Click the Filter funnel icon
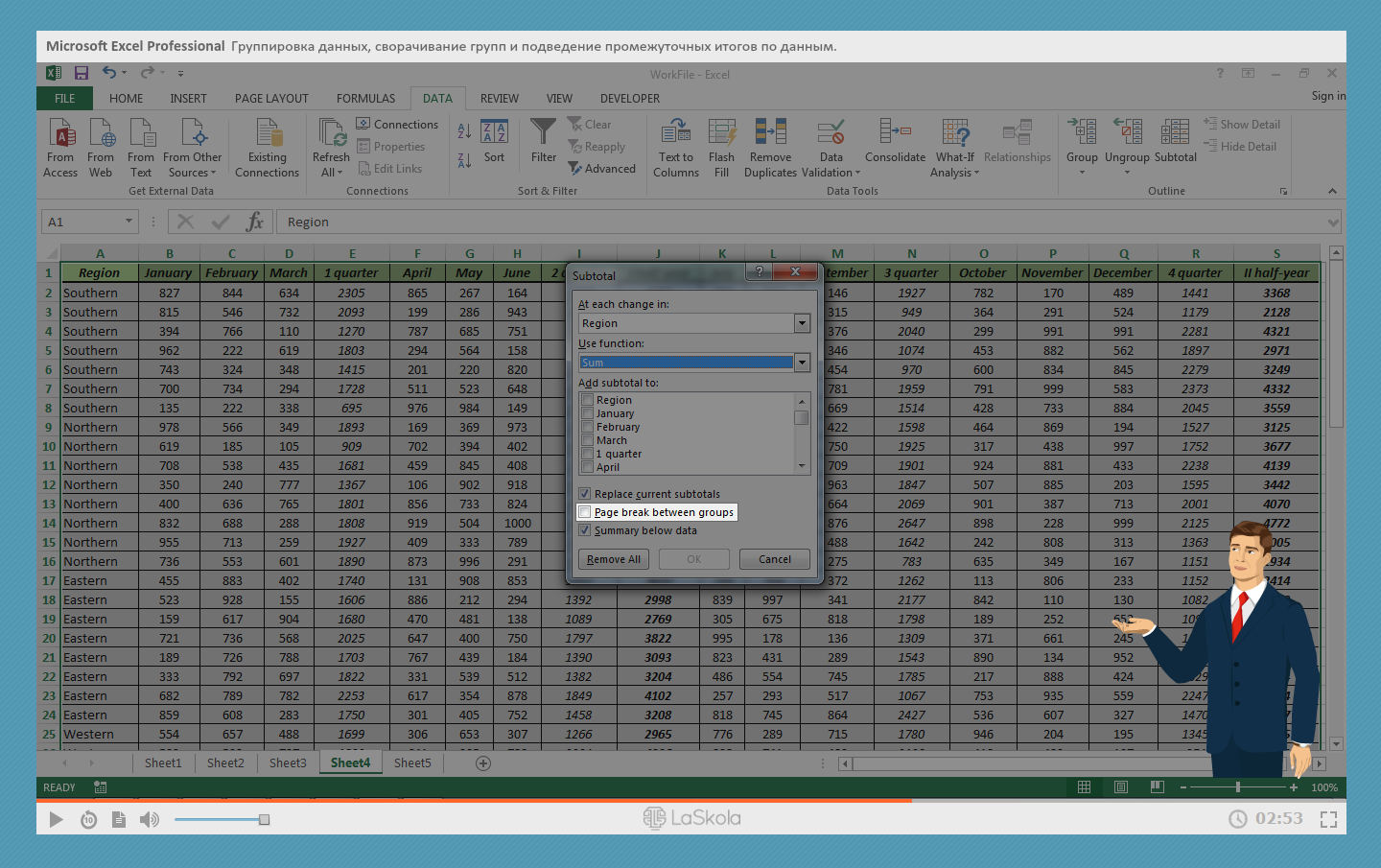This screenshot has width=1381, height=868. tap(543, 132)
